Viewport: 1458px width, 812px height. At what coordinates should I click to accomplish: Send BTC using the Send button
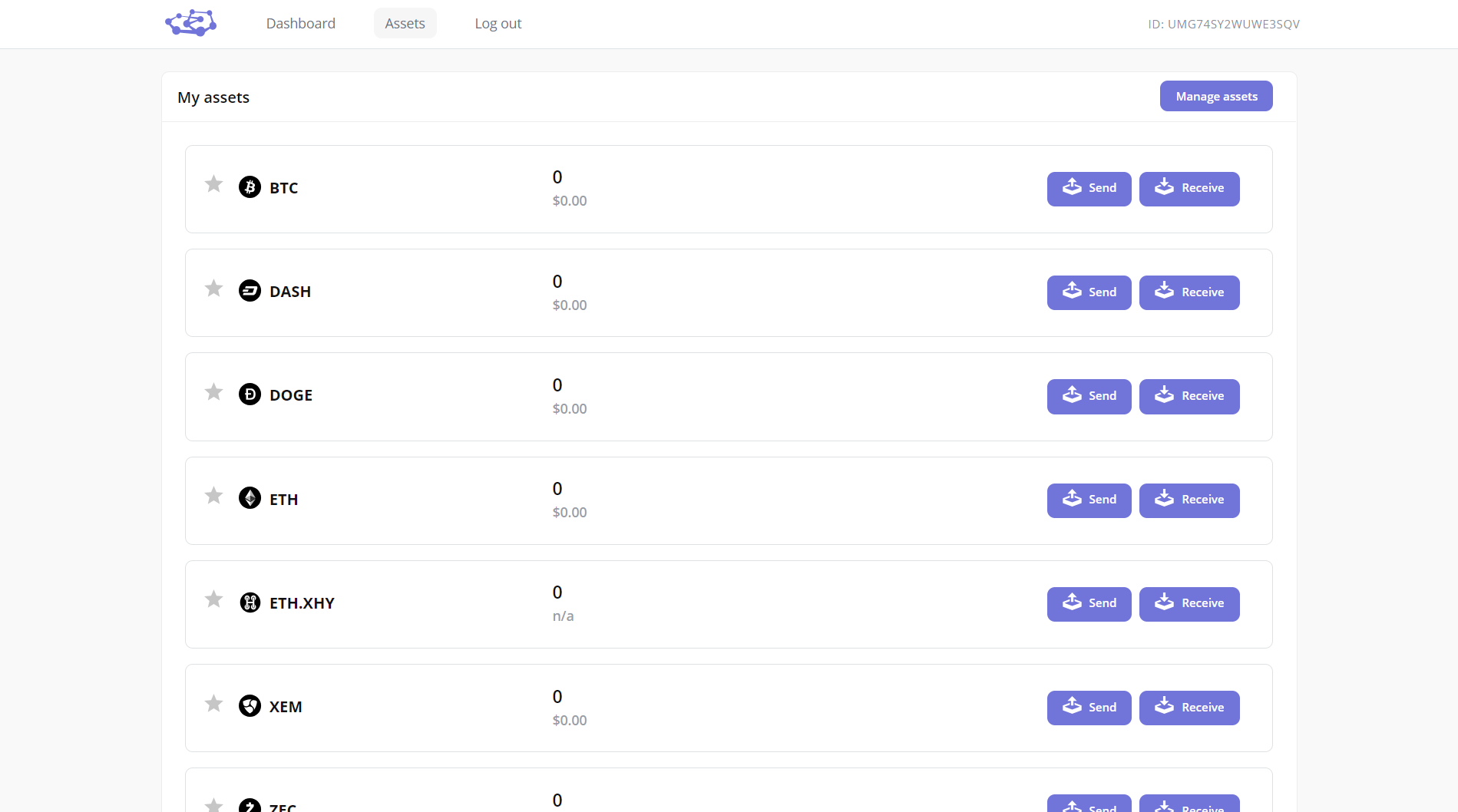1089,189
